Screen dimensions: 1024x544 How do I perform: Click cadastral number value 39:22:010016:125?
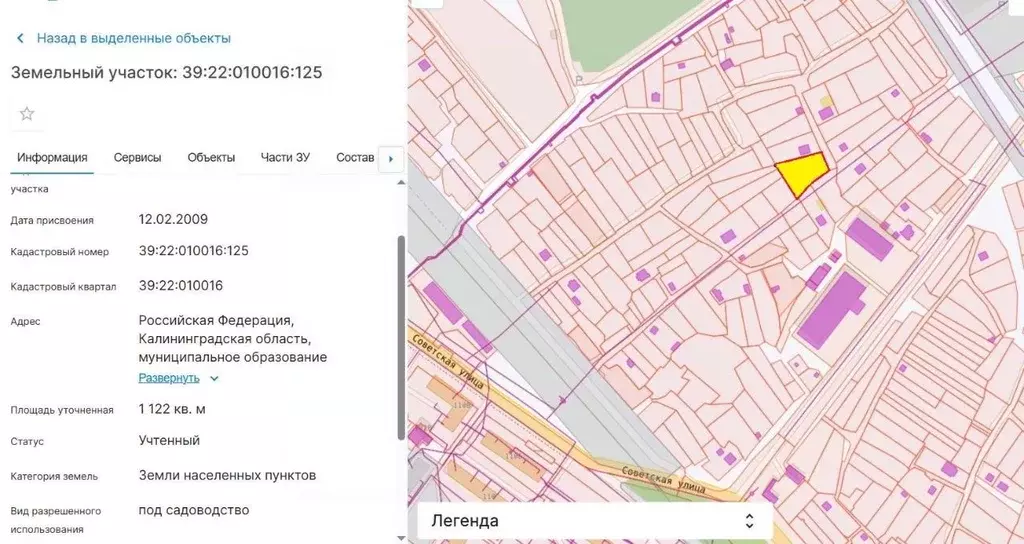[193, 251]
